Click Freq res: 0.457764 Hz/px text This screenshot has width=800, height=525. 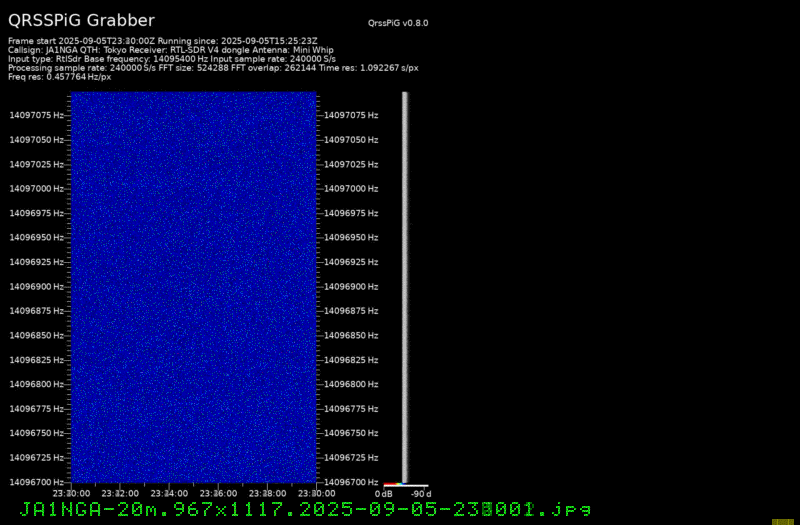click(60, 77)
